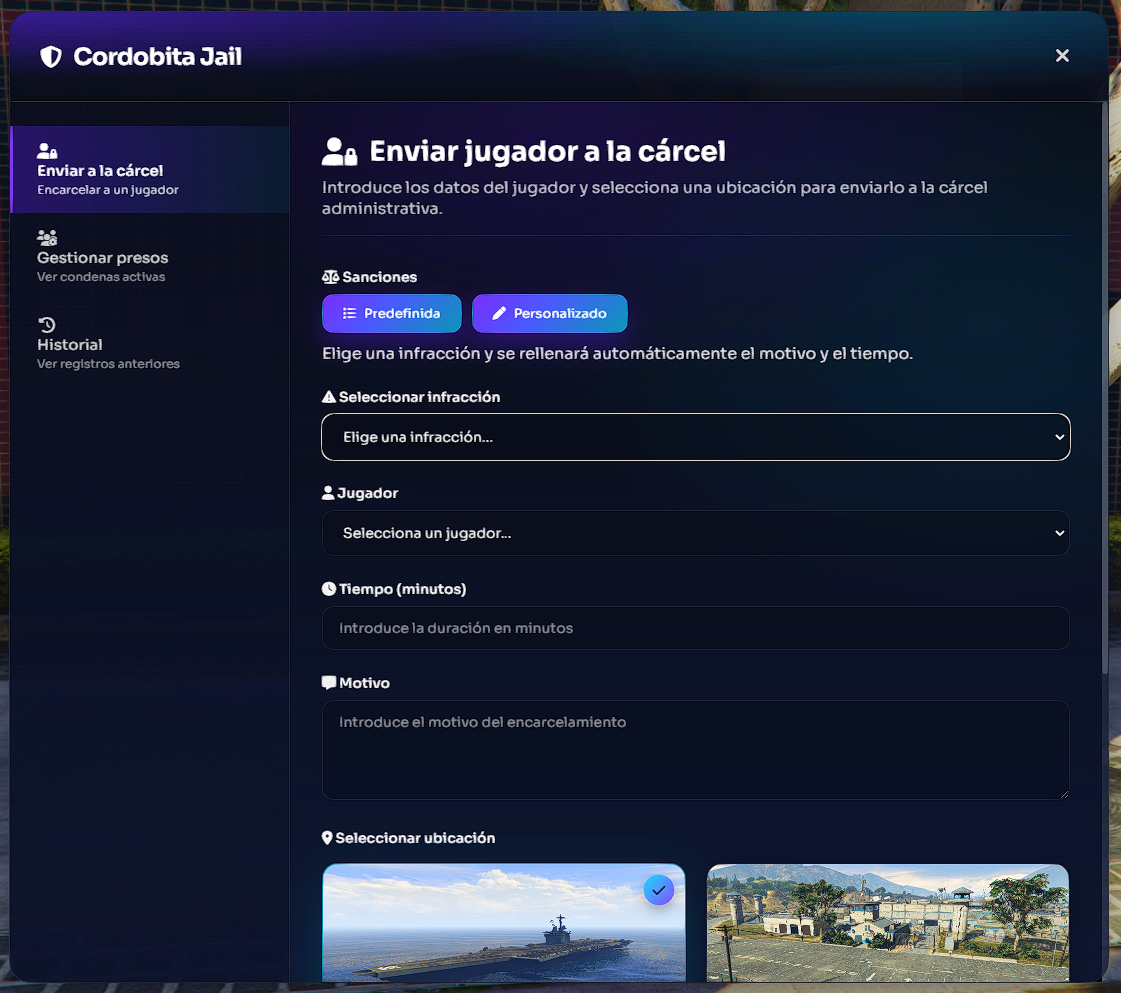Click the Seleccionar ubicación label
1121x993 pixels.
(415, 838)
